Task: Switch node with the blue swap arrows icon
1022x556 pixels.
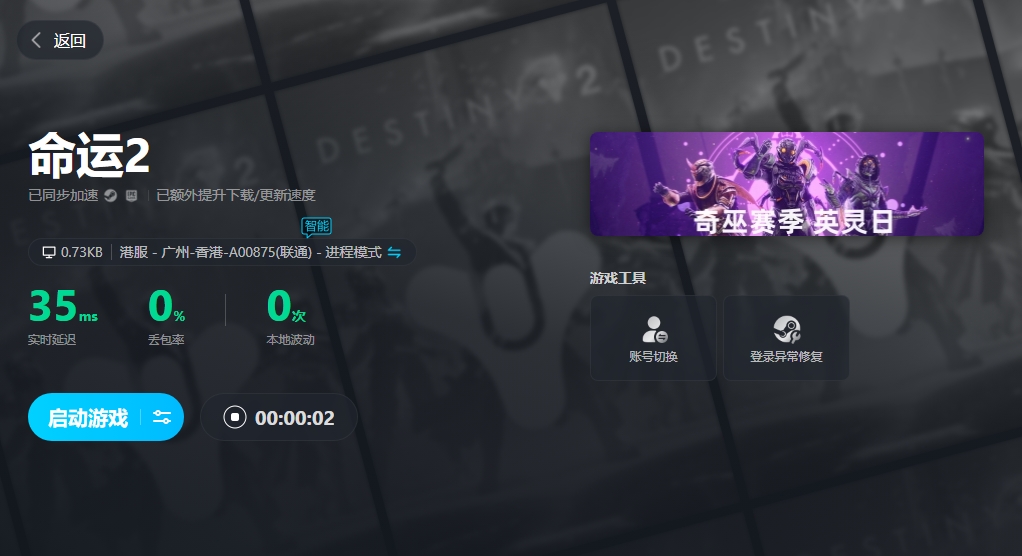Action: [x=394, y=252]
